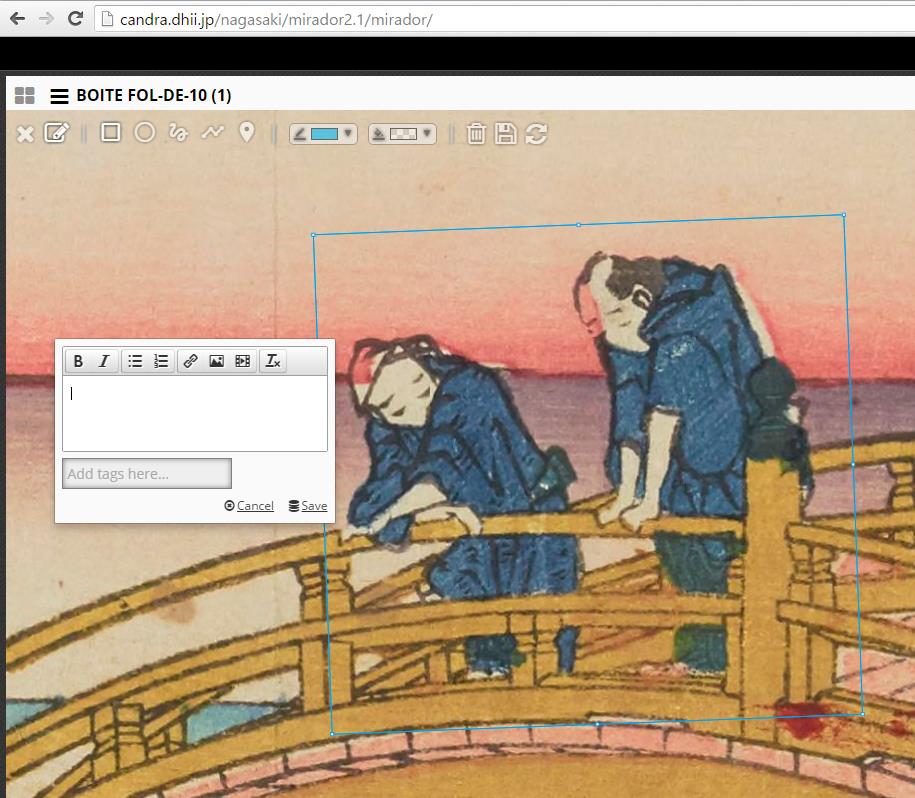
Task: Select the rectangle shape tool
Action: click(x=110, y=132)
